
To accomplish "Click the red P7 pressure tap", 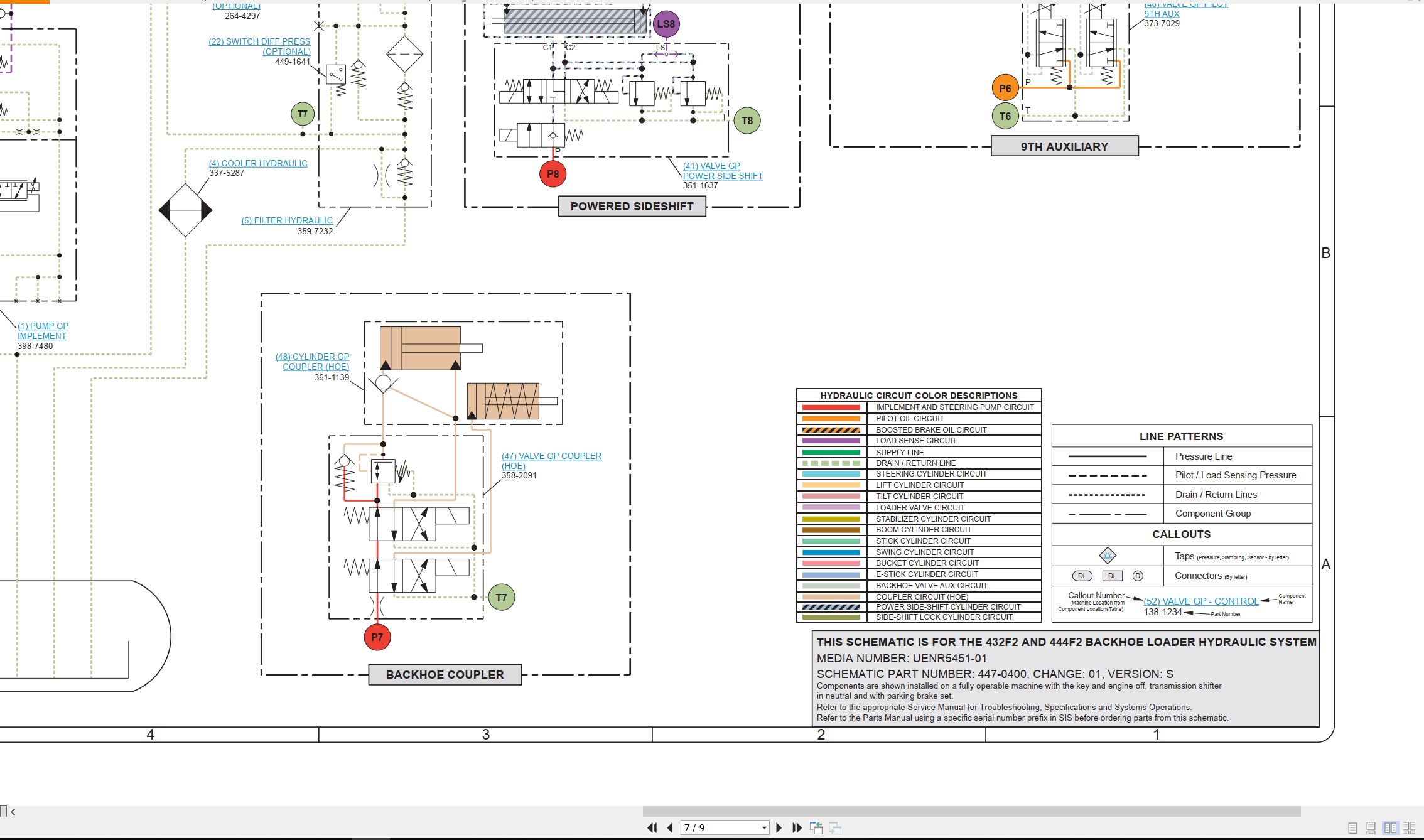I will pyautogui.click(x=377, y=637).
